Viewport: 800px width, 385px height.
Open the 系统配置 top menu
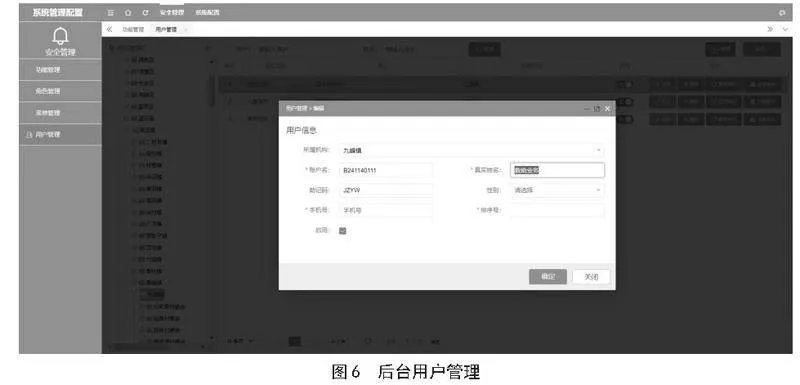point(207,12)
